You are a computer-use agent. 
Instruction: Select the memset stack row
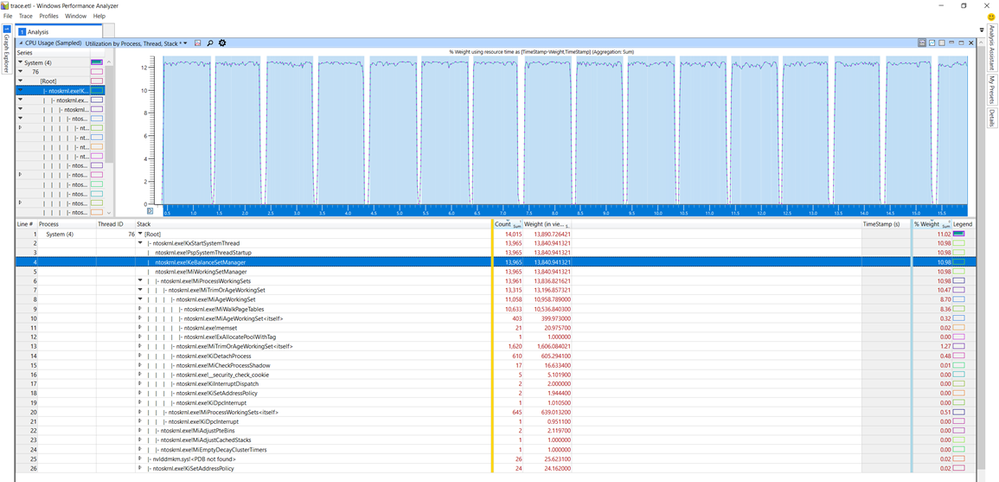(494, 327)
